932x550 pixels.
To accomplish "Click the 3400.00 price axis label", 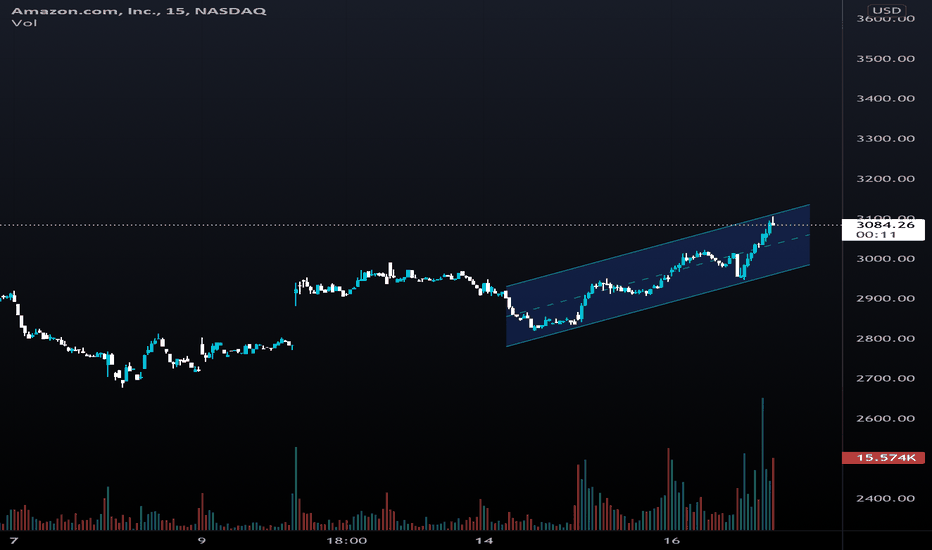I will point(885,98).
